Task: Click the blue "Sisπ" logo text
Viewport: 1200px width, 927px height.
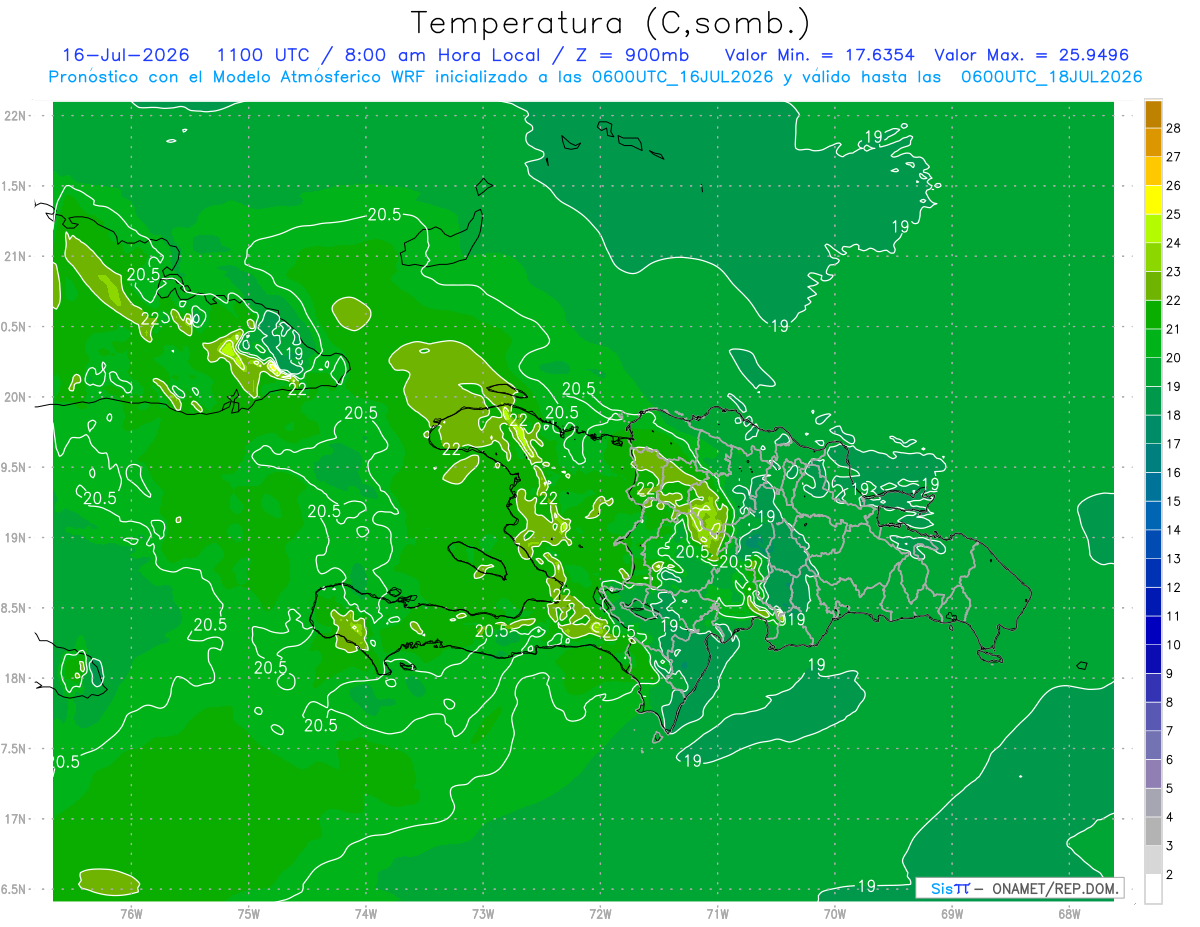Action: (x=950, y=888)
